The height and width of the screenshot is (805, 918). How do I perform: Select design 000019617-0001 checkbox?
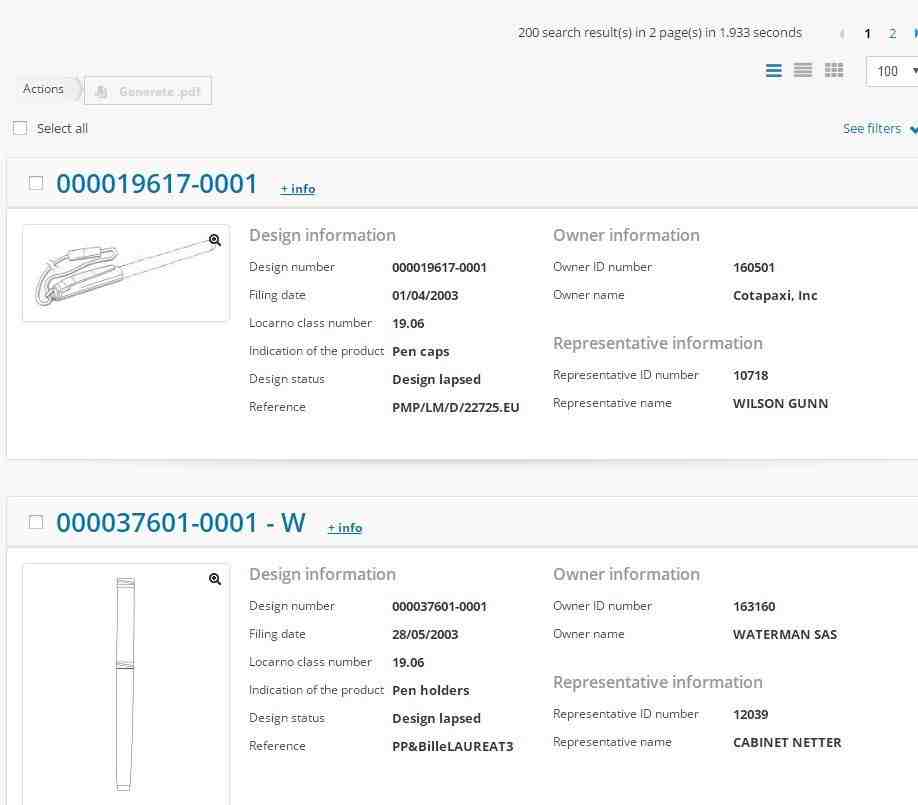36,183
